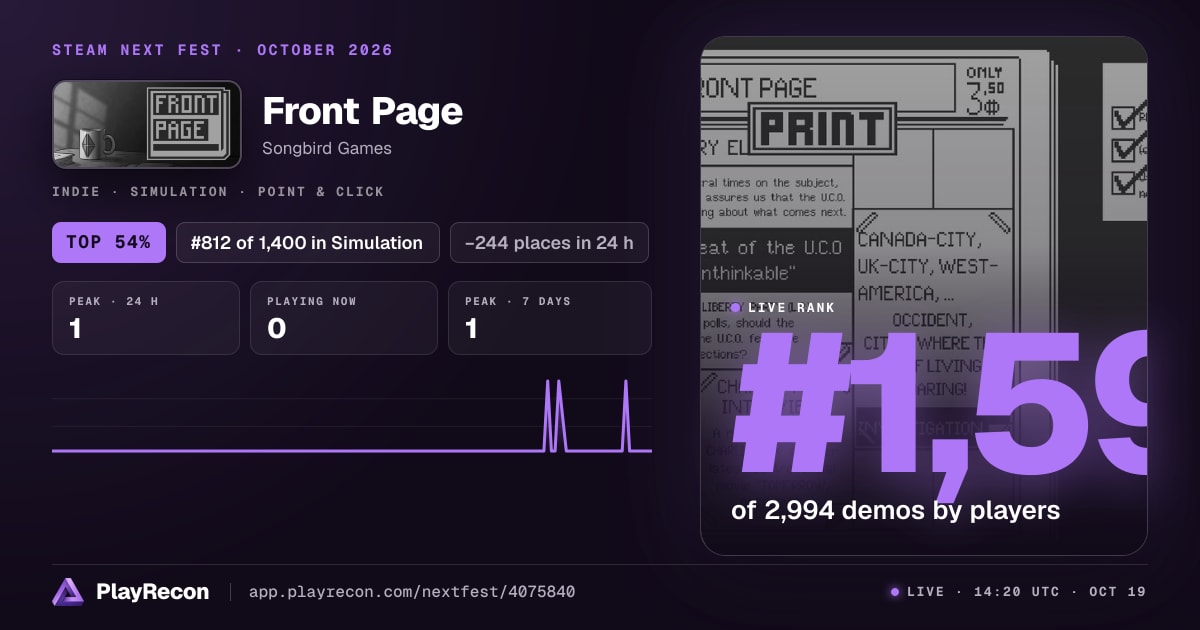Open the Front Page game capsule thumbnail

click(147, 124)
